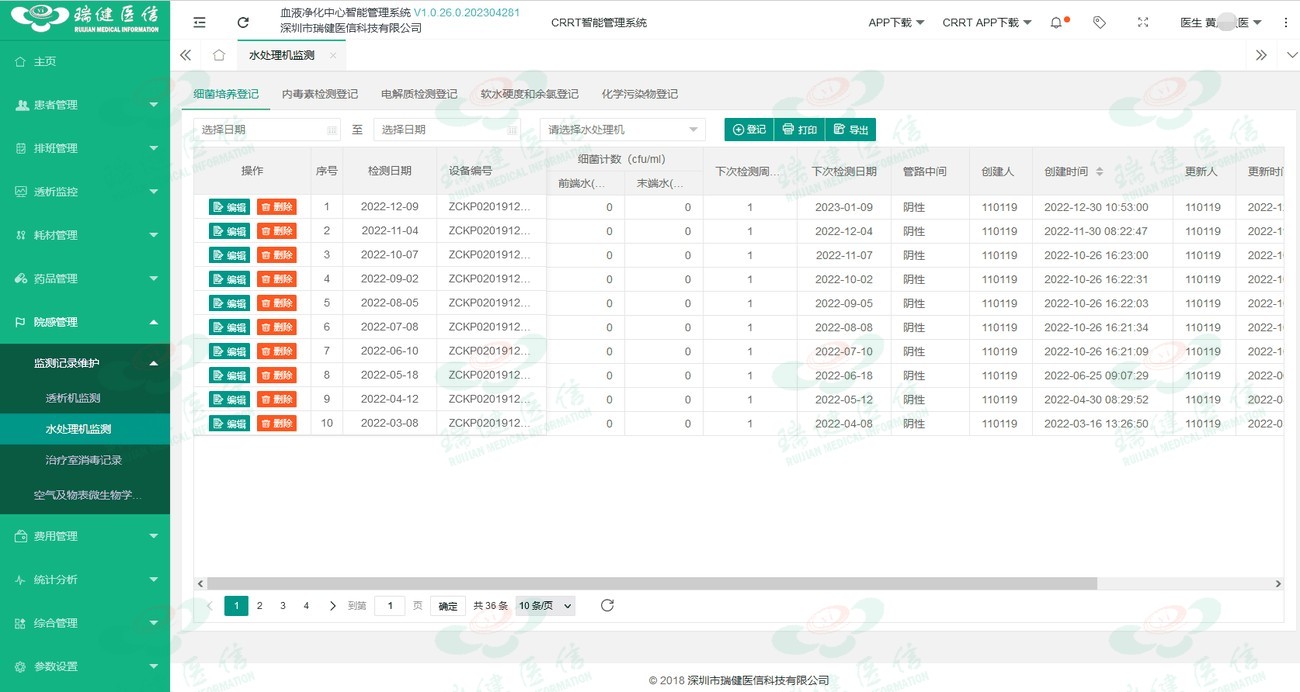Expand 排班管理 sidebar menu

pos(85,148)
